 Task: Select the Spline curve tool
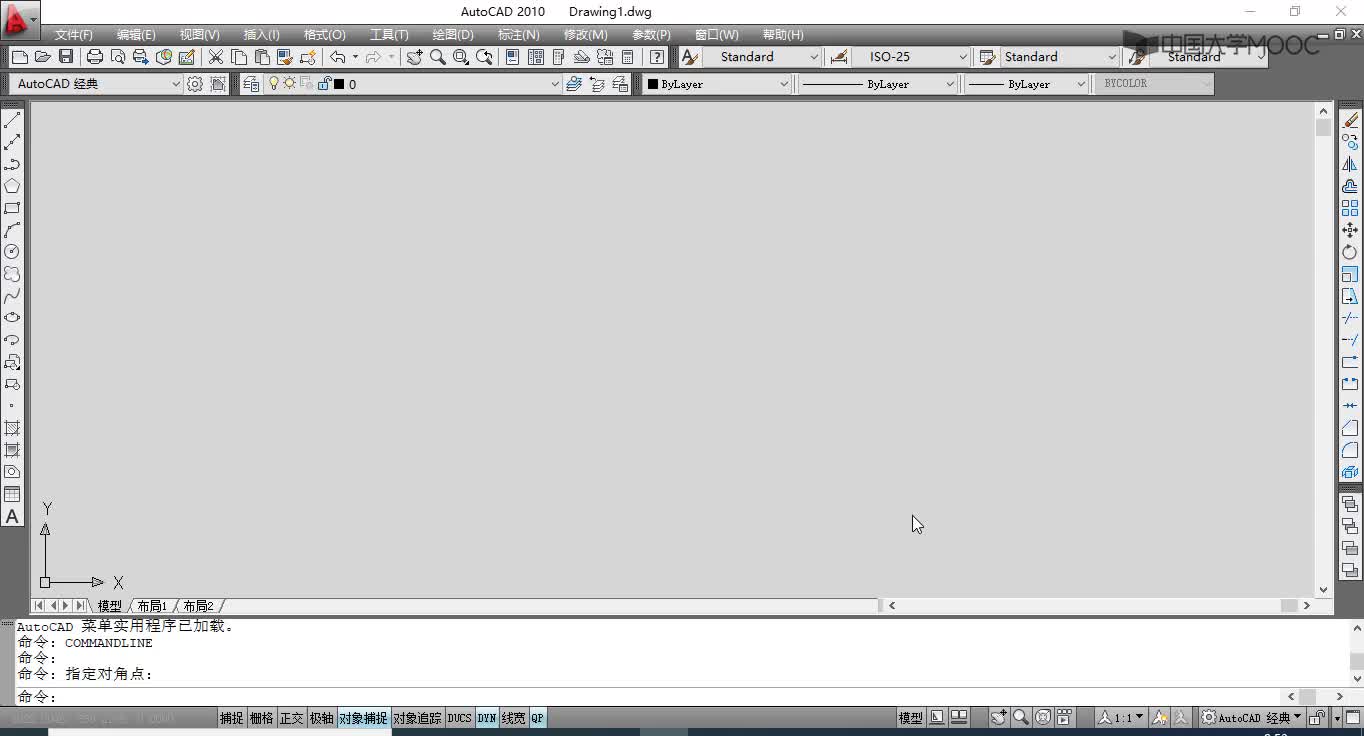point(12,296)
